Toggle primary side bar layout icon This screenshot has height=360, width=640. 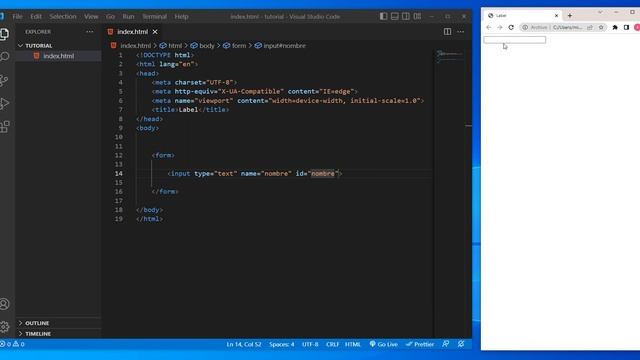383,16
